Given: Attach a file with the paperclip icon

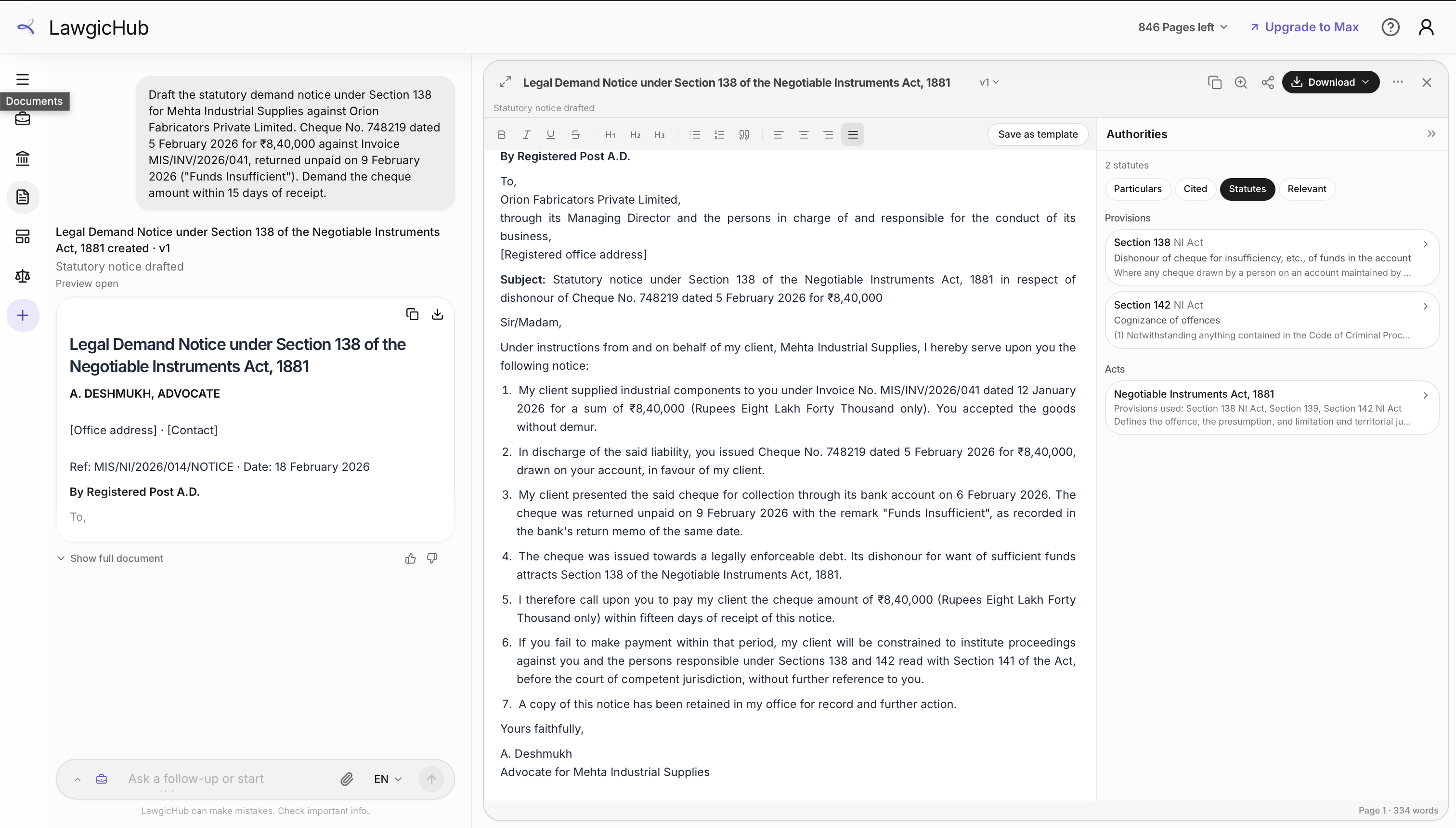Looking at the screenshot, I should coord(347,779).
